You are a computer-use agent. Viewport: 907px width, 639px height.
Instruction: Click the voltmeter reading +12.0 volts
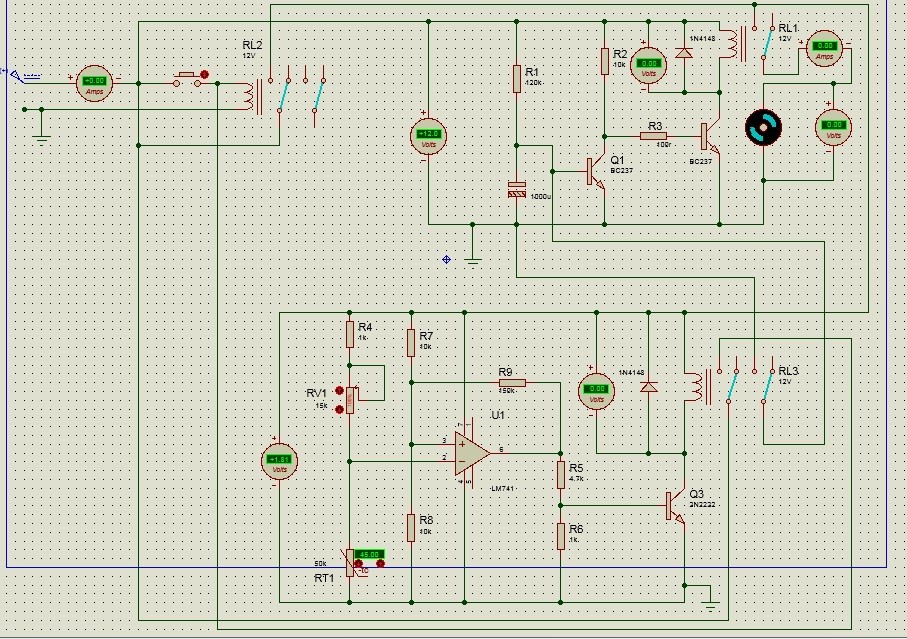(429, 137)
